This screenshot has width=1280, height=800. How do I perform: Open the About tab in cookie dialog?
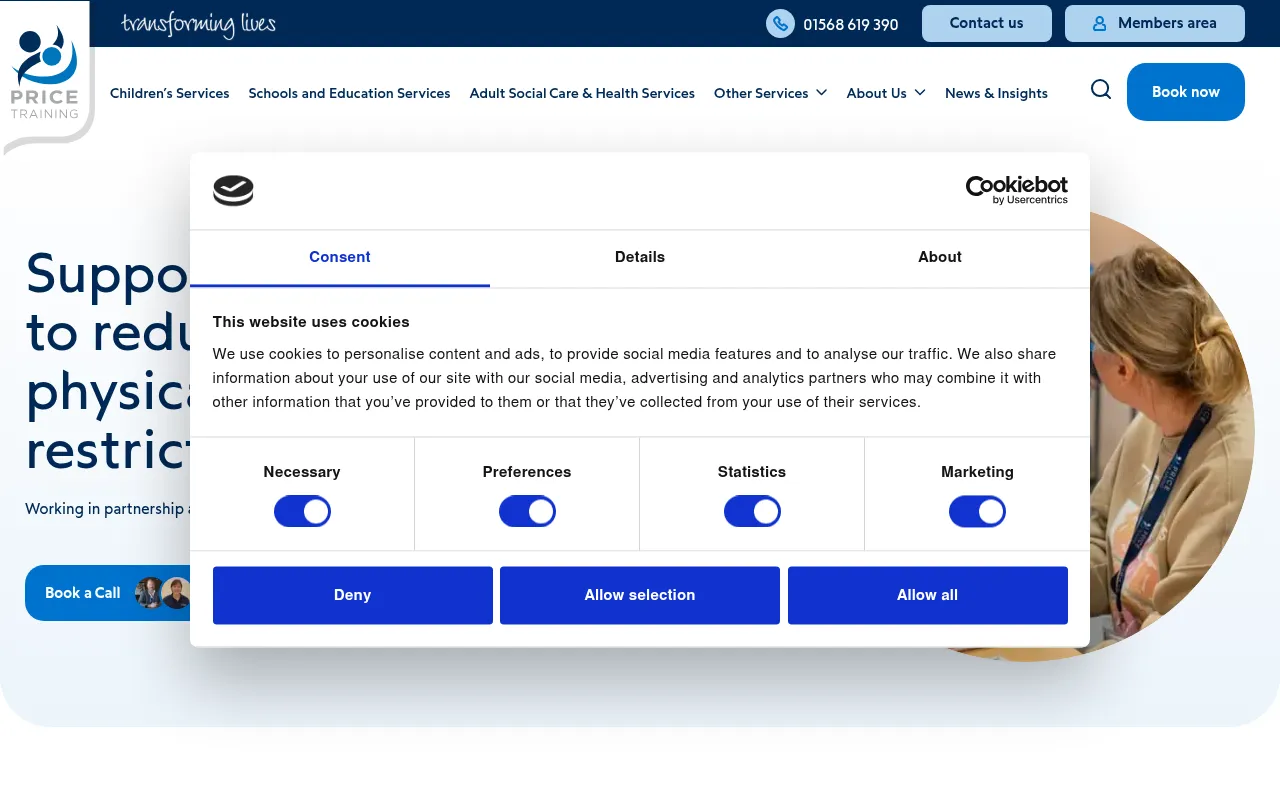[940, 258]
